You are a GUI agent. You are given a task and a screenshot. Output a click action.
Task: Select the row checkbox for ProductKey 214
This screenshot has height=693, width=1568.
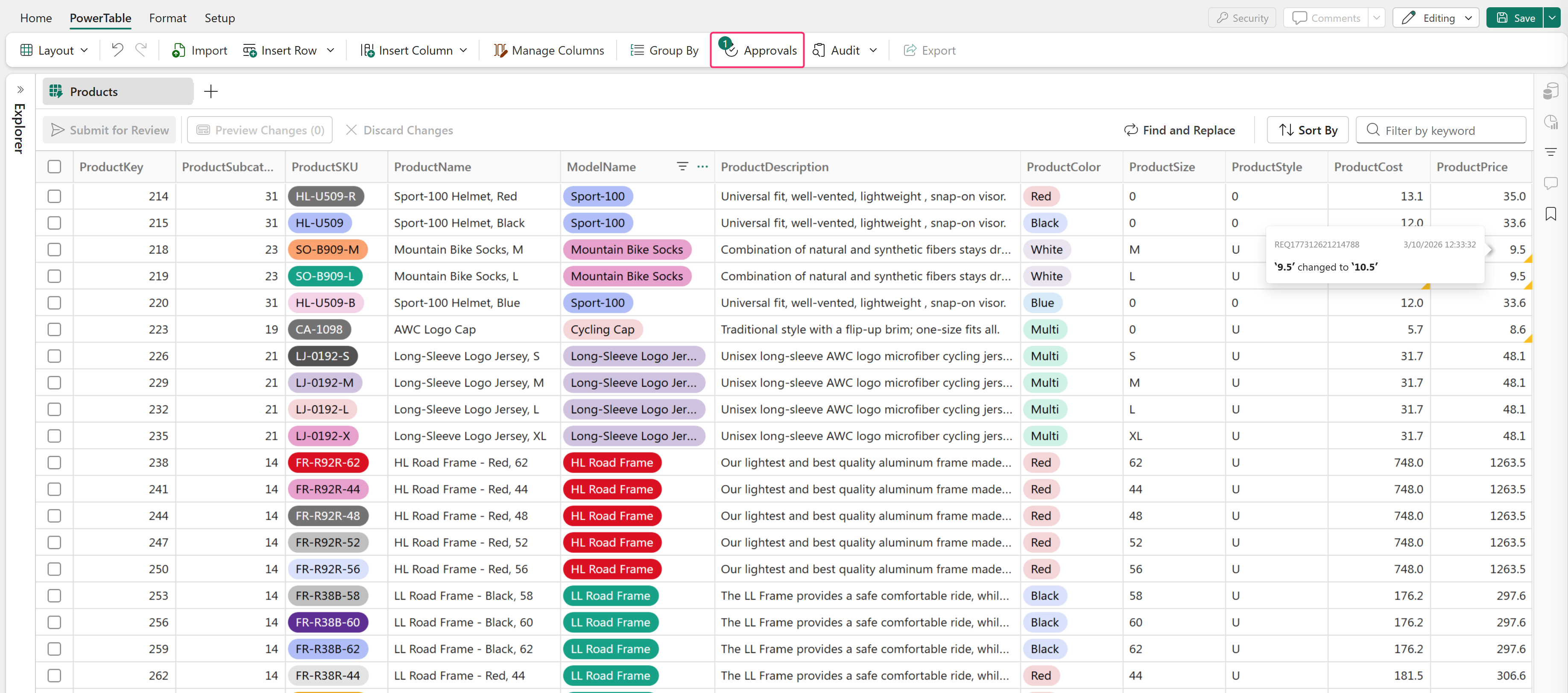point(55,196)
